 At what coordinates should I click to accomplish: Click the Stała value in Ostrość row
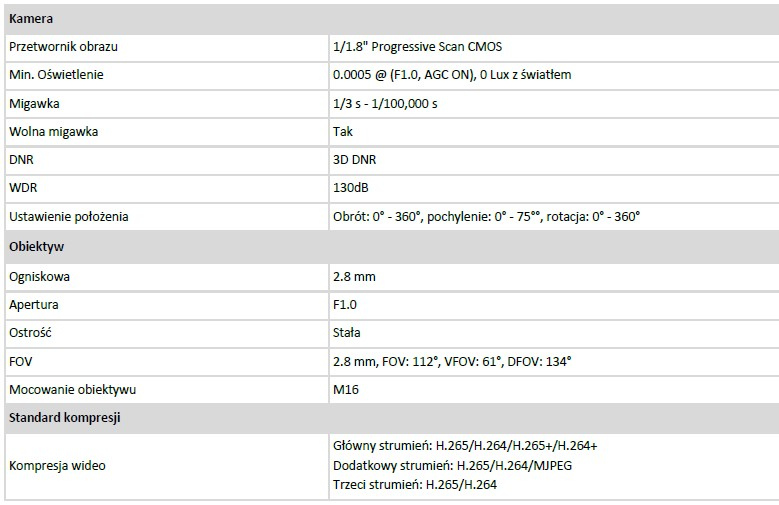(x=347, y=332)
